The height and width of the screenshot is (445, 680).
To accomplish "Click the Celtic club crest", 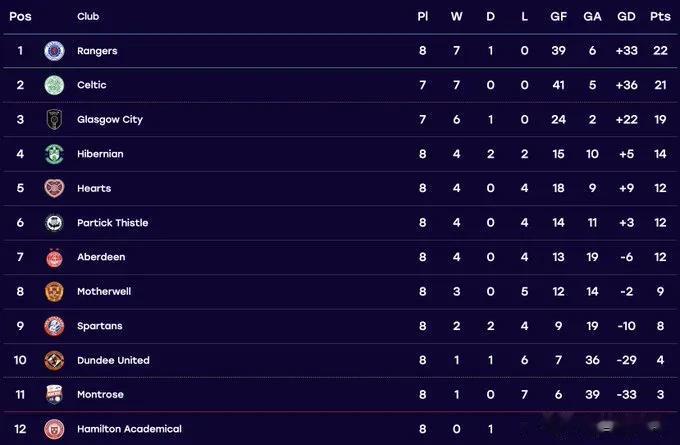I will pos(54,85).
